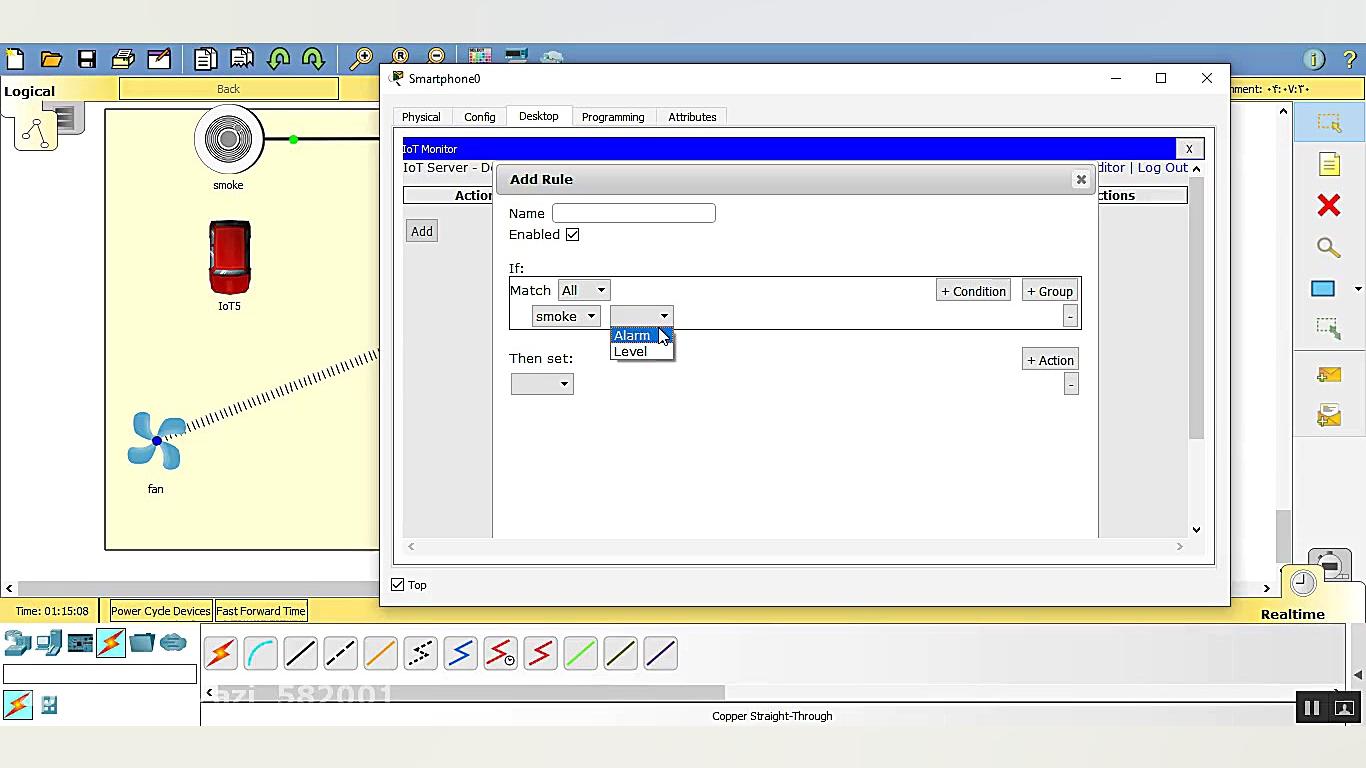Image resolution: width=1366 pixels, height=768 pixels.
Task: Select Alarm from the dropdown list
Action: 642,336
